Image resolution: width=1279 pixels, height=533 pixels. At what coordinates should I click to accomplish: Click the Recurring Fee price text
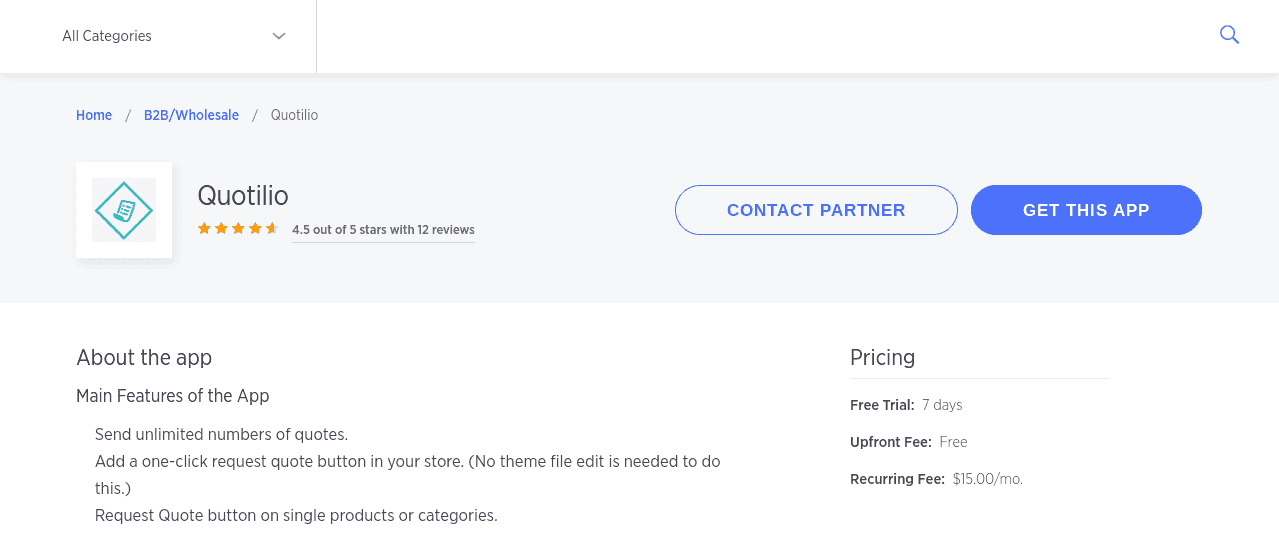pyautogui.click(x=988, y=479)
